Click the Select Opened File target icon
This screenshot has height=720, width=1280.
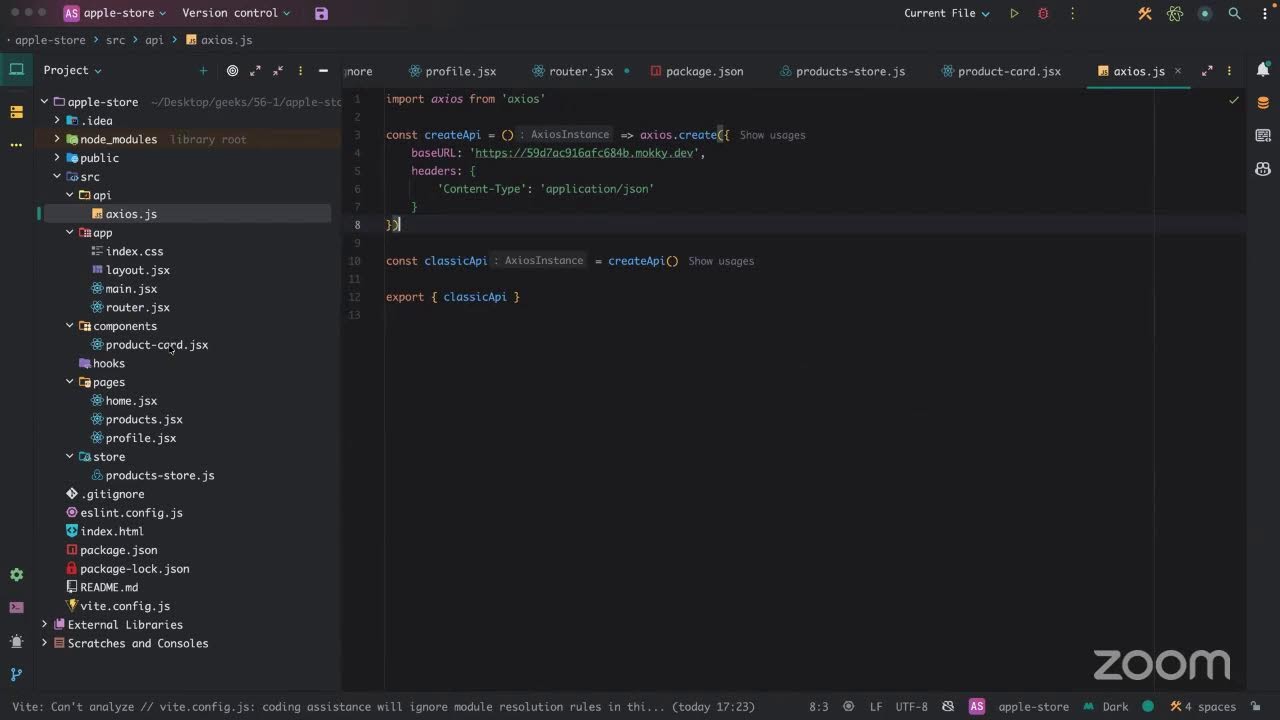(x=232, y=71)
